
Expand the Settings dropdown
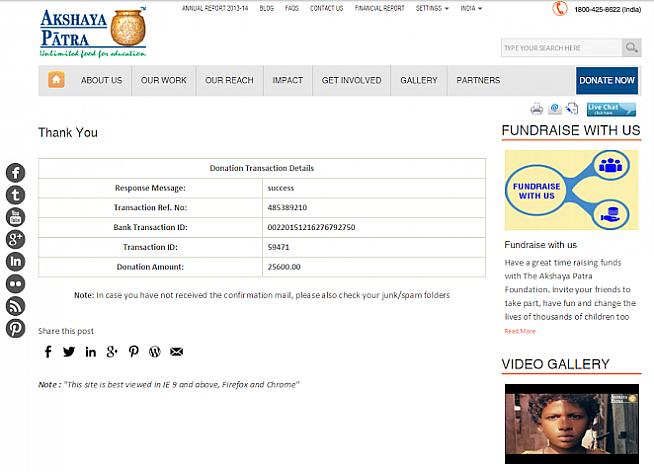(431, 8)
